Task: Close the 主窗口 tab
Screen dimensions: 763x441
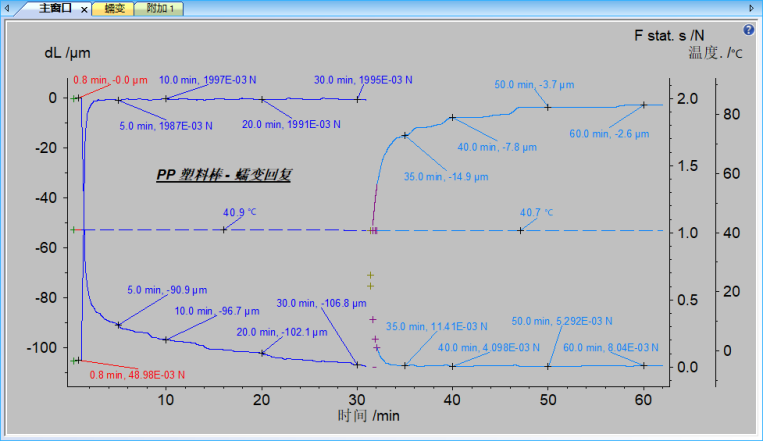Action: click(x=84, y=9)
